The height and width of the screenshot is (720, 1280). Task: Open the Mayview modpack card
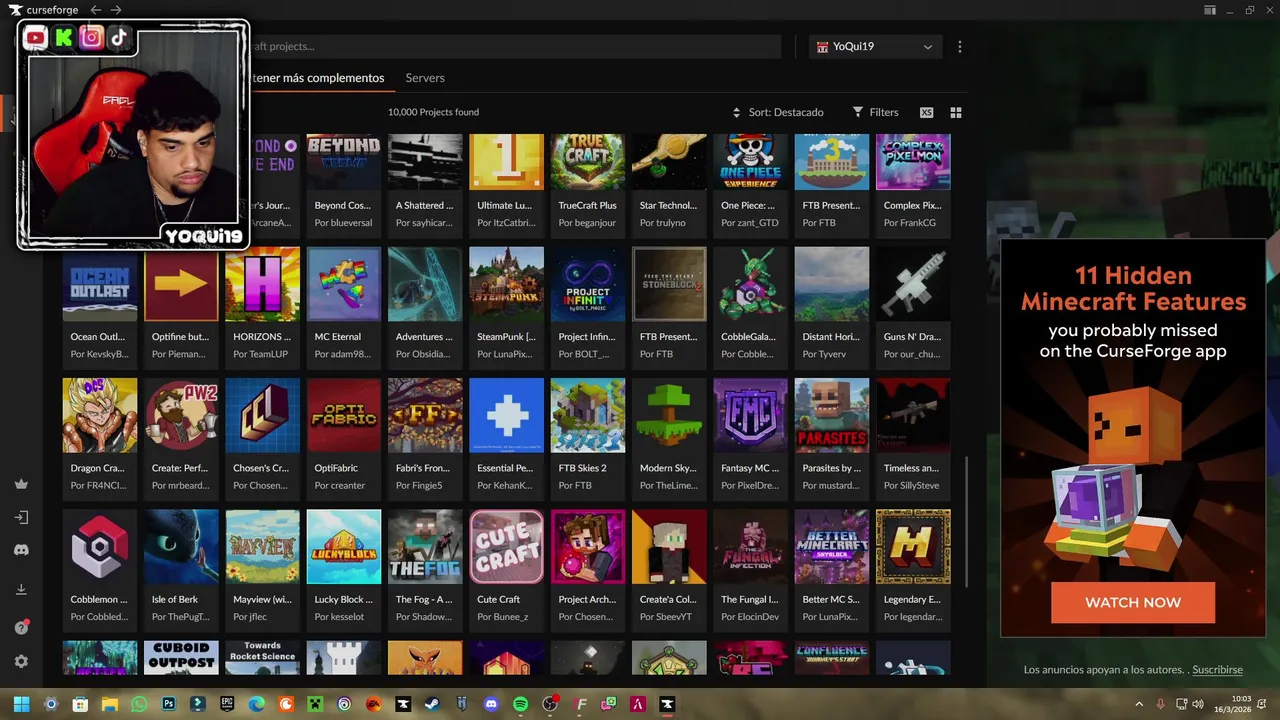click(x=263, y=570)
